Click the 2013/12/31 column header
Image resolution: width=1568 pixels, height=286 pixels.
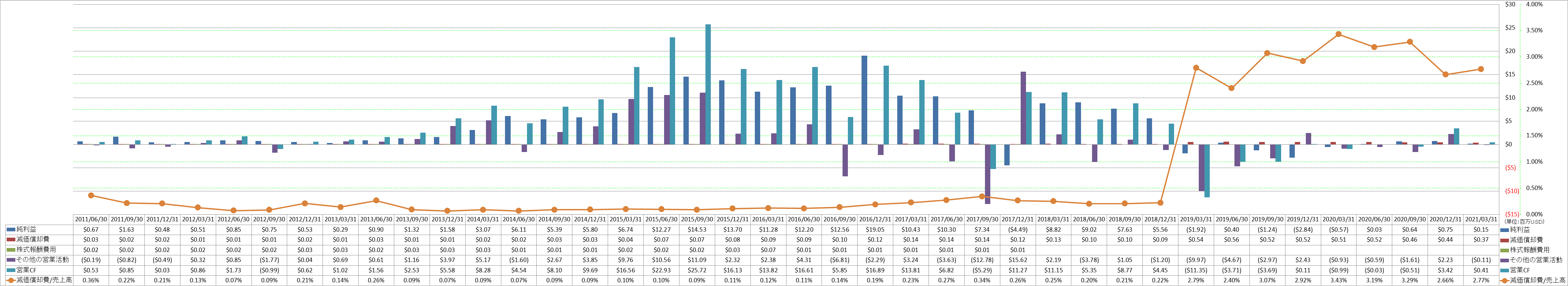(x=447, y=219)
